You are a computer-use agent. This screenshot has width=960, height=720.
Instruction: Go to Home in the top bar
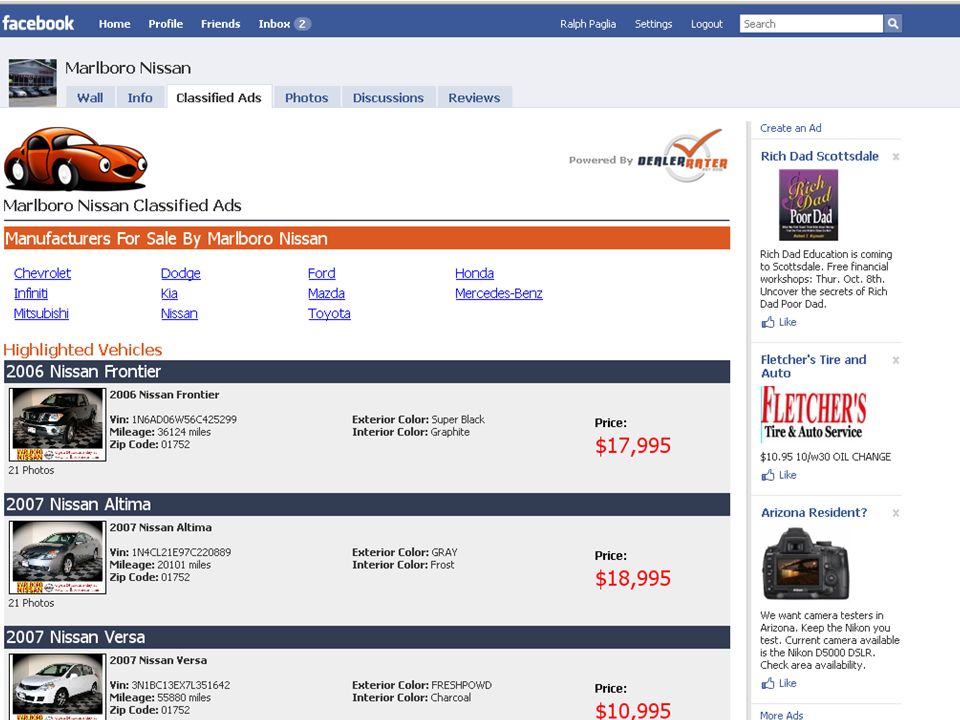pyautogui.click(x=114, y=24)
